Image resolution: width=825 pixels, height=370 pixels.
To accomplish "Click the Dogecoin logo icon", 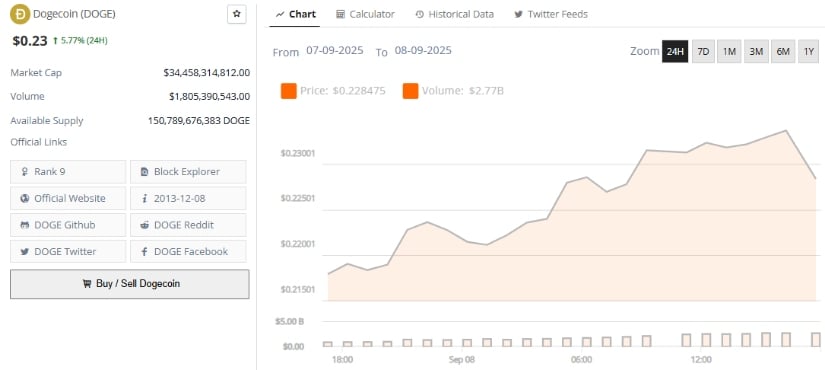I will pos(20,14).
